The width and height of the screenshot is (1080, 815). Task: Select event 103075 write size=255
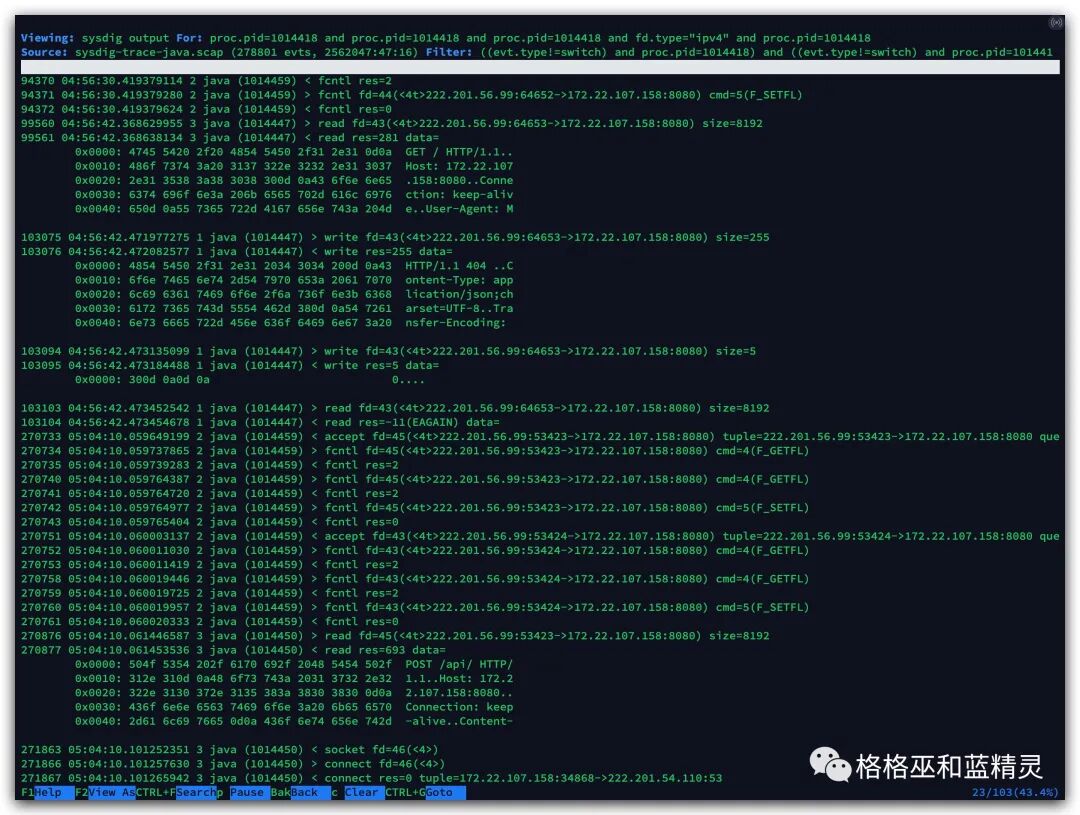tap(395, 237)
